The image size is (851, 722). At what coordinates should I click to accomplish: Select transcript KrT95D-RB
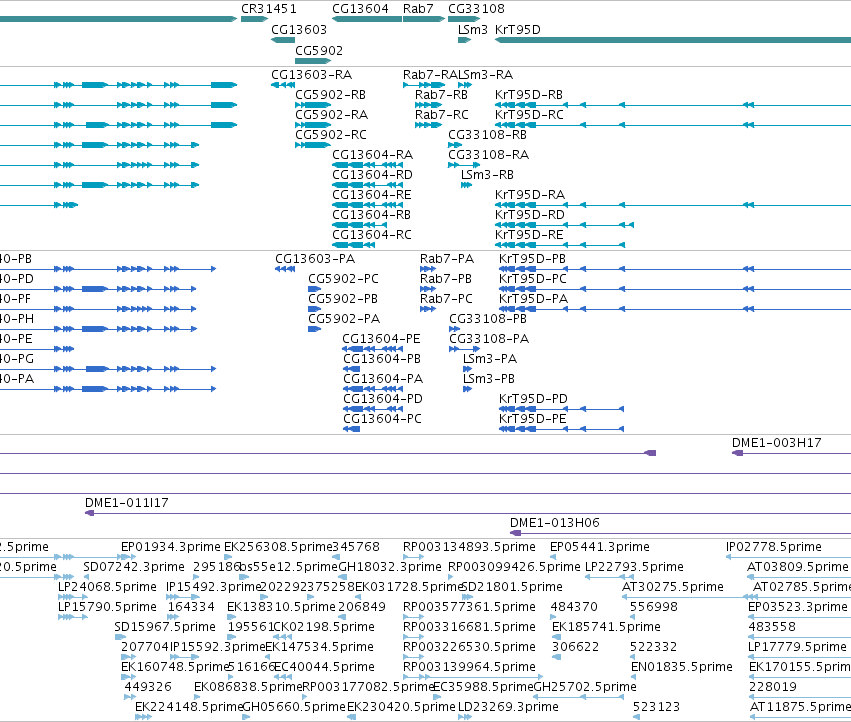pyautogui.click(x=529, y=95)
